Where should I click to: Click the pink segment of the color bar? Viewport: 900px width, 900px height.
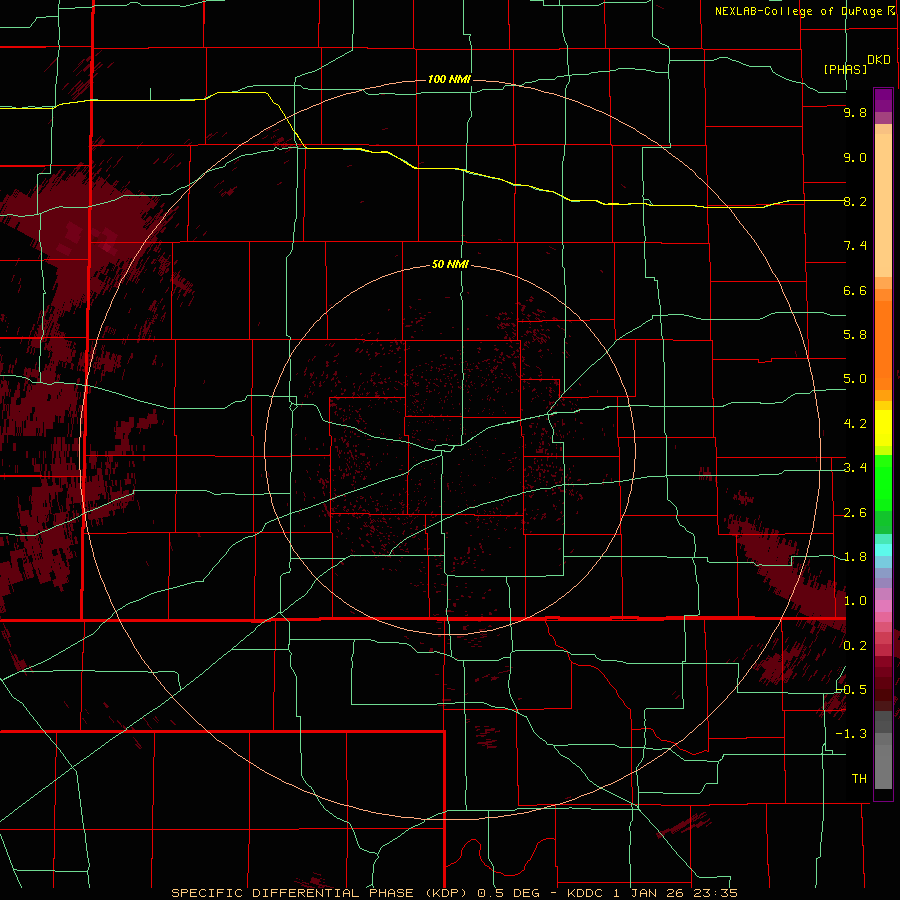click(883, 606)
